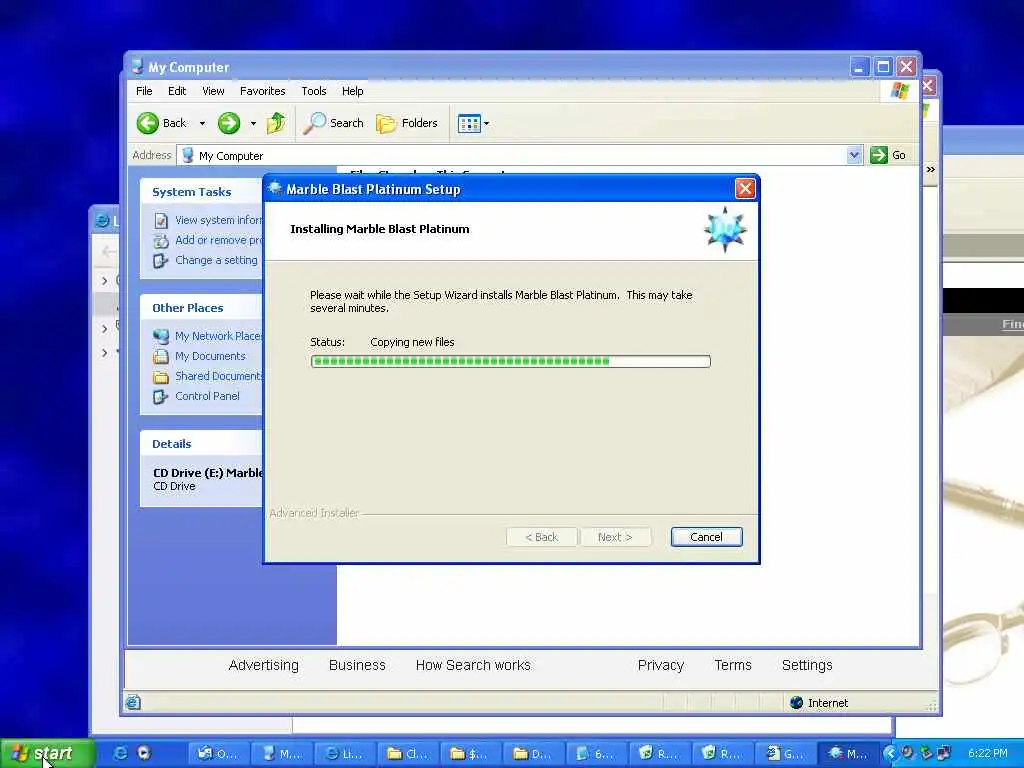Switch to the My Computer taskbar button
1024x768 pixels.
pyautogui.click(x=283, y=754)
